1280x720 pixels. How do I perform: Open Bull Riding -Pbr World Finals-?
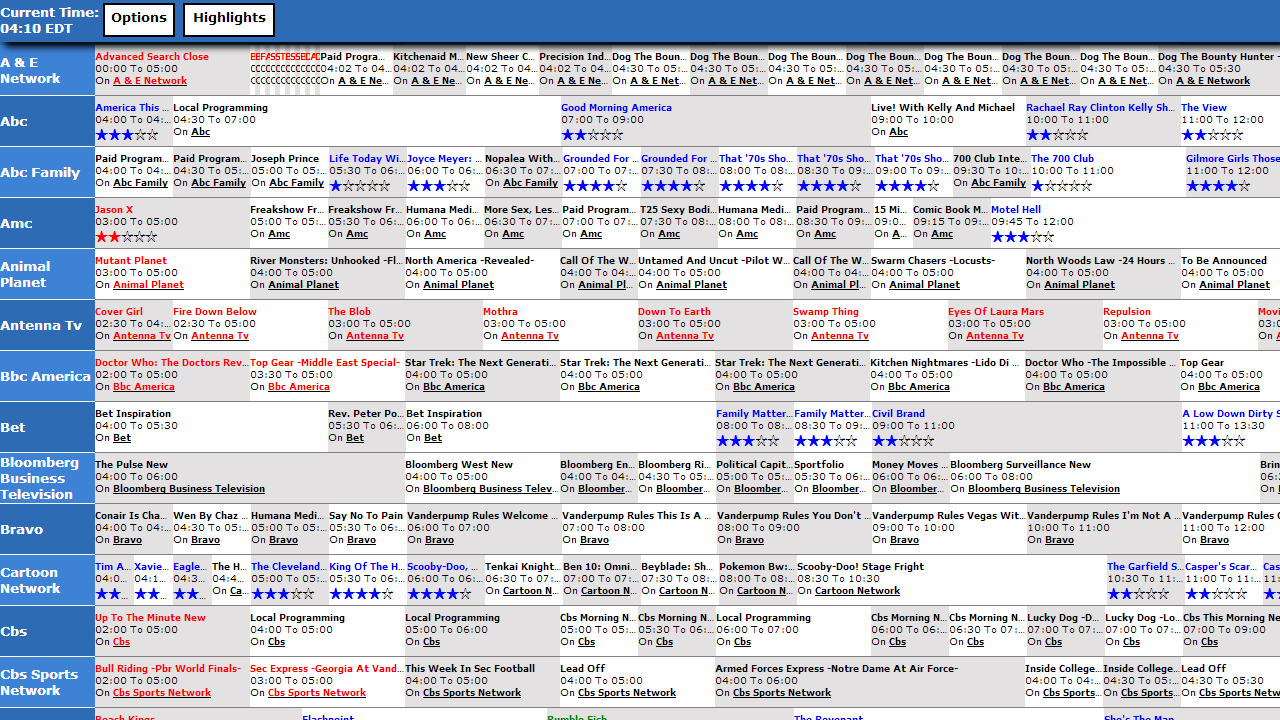pyautogui.click(x=168, y=669)
